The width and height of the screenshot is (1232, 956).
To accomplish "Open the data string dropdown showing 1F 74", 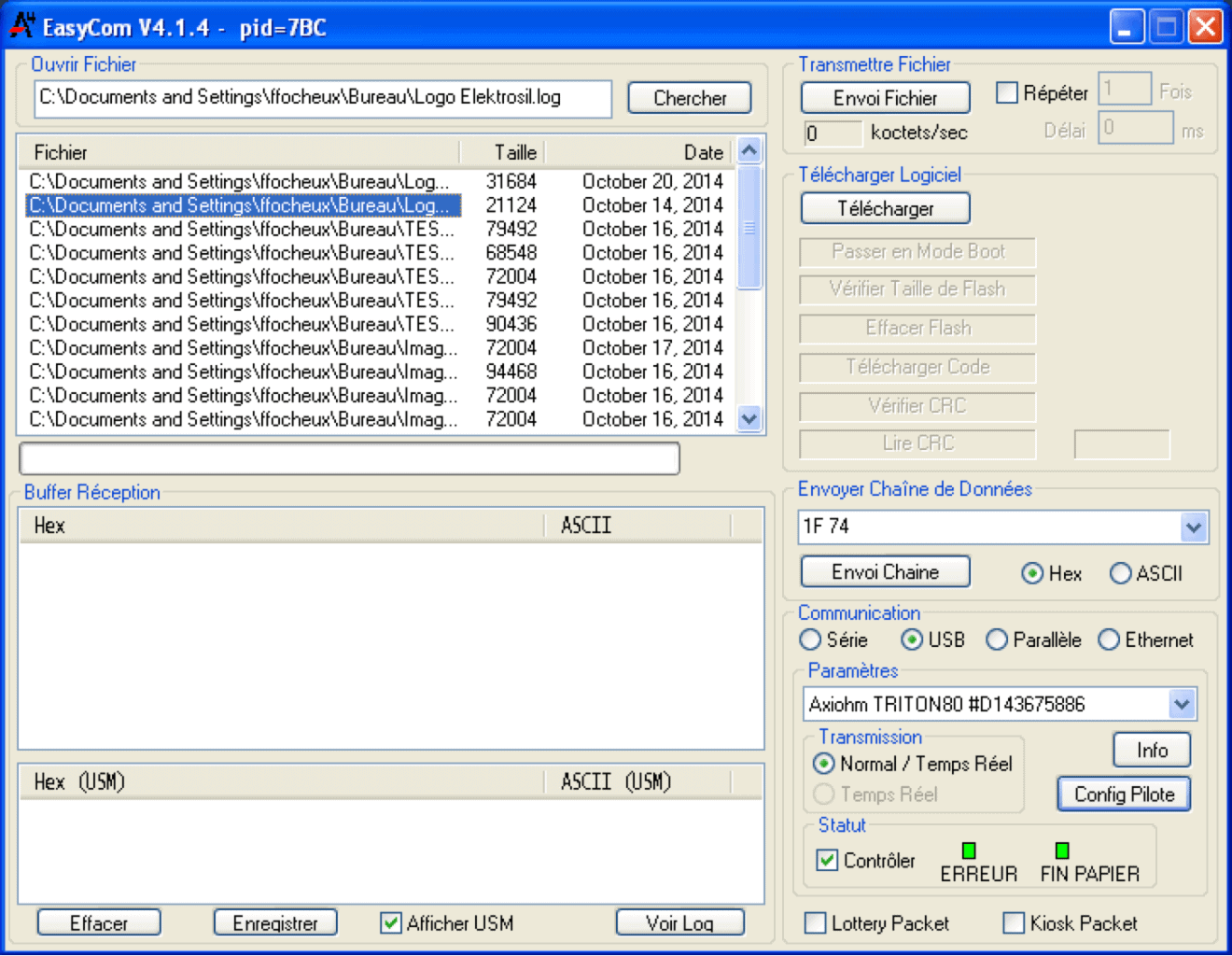I will click(1194, 527).
